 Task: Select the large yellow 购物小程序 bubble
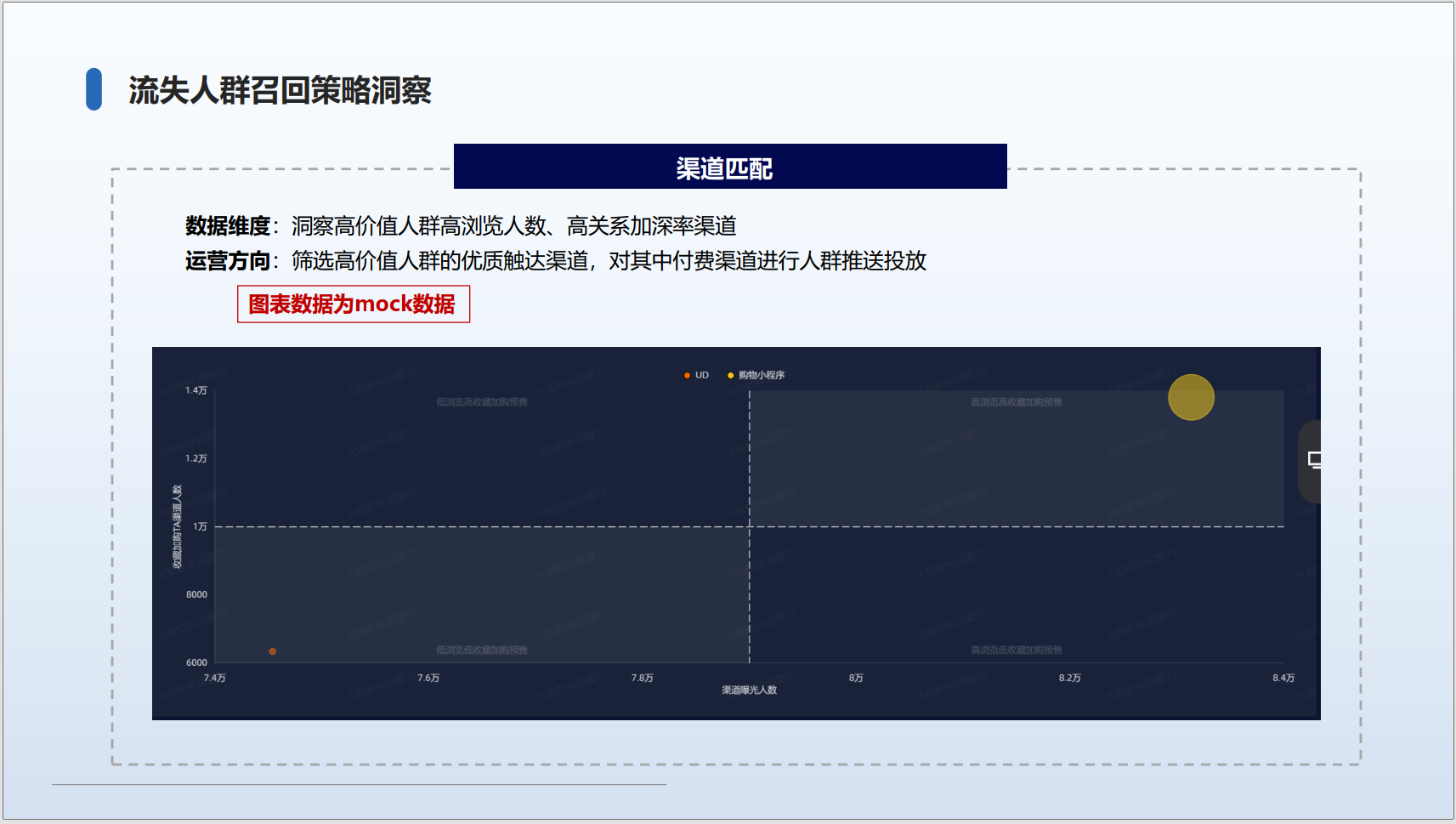[x=1191, y=397]
